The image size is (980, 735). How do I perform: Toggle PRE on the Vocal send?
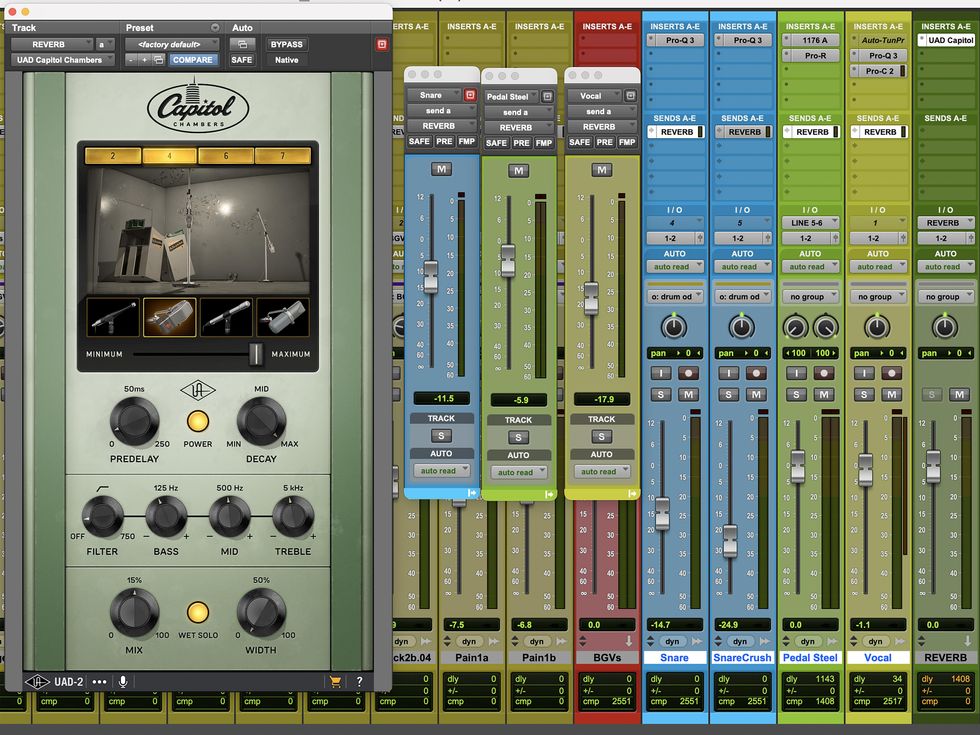point(604,142)
